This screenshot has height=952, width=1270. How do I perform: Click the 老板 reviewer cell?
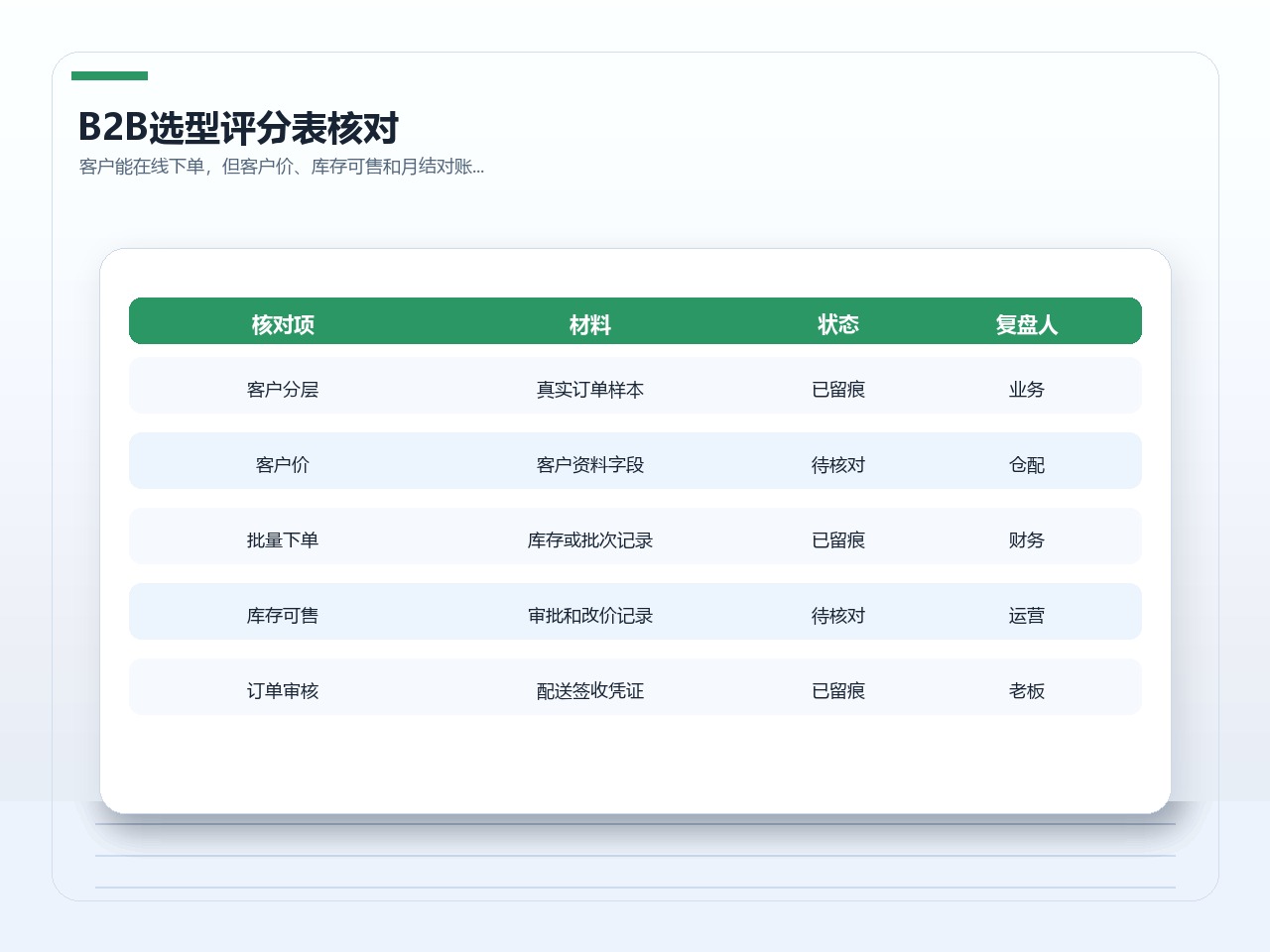(1027, 691)
